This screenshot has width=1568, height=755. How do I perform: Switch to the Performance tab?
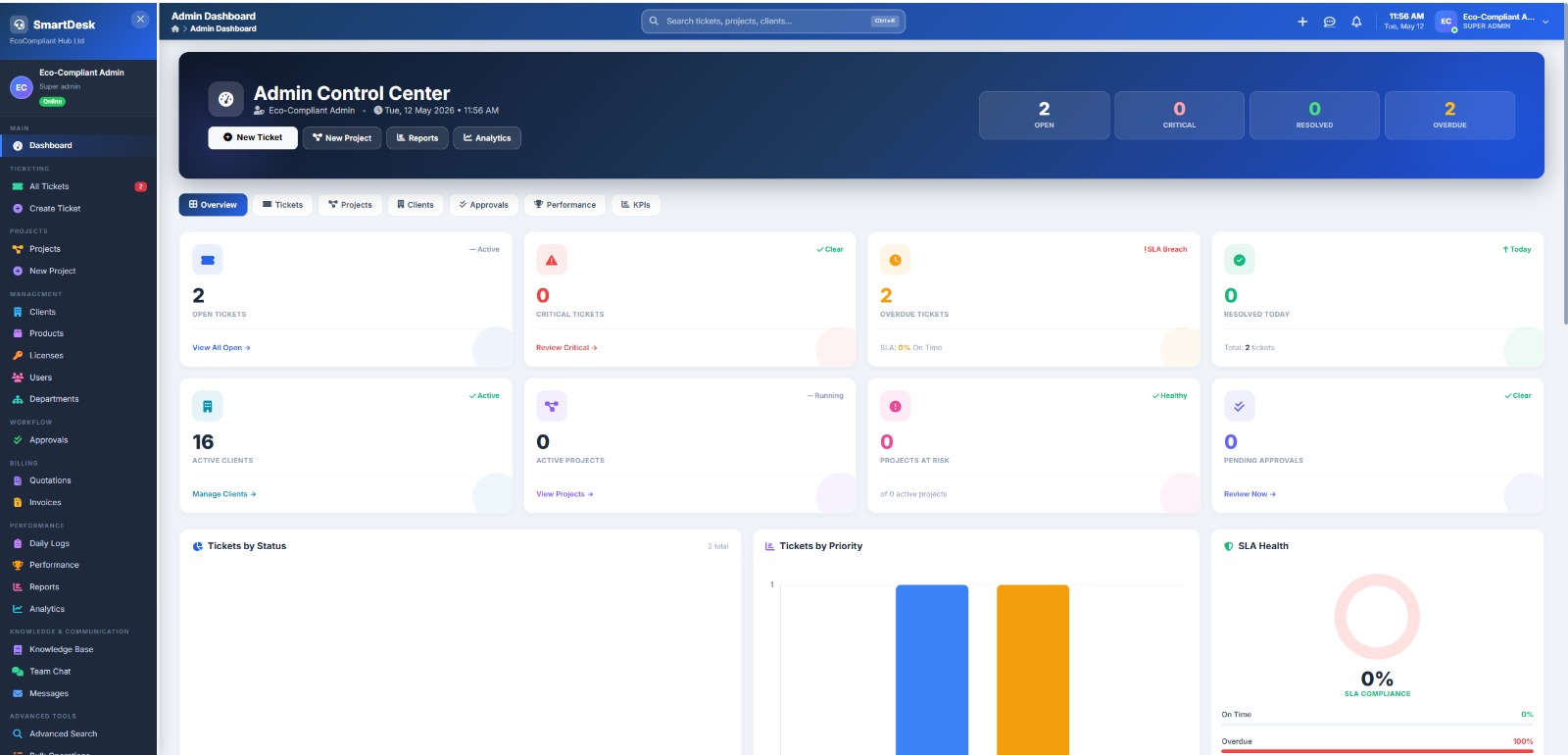pyautogui.click(x=564, y=205)
